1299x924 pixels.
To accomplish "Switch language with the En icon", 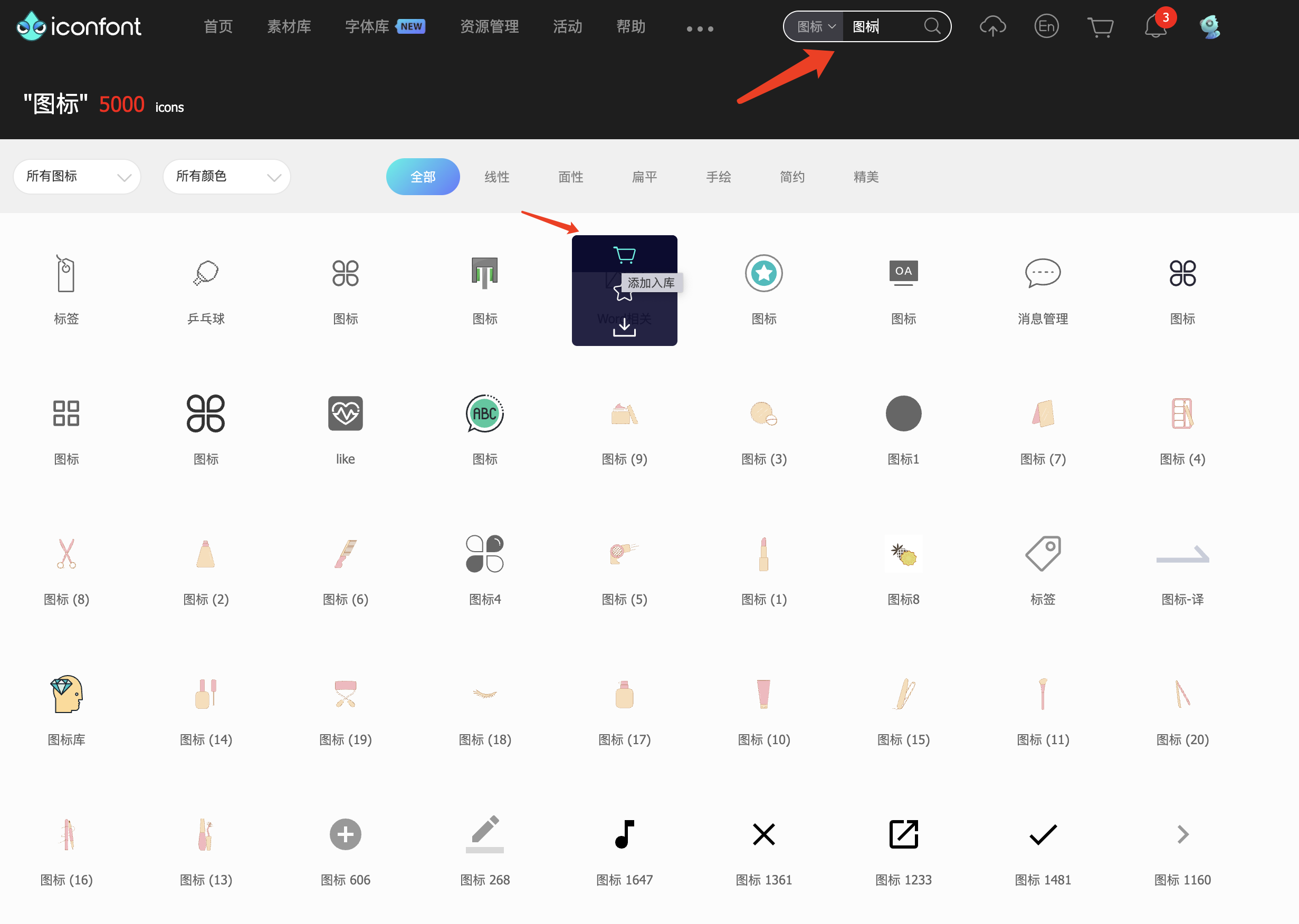I will [x=1046, y=26].
